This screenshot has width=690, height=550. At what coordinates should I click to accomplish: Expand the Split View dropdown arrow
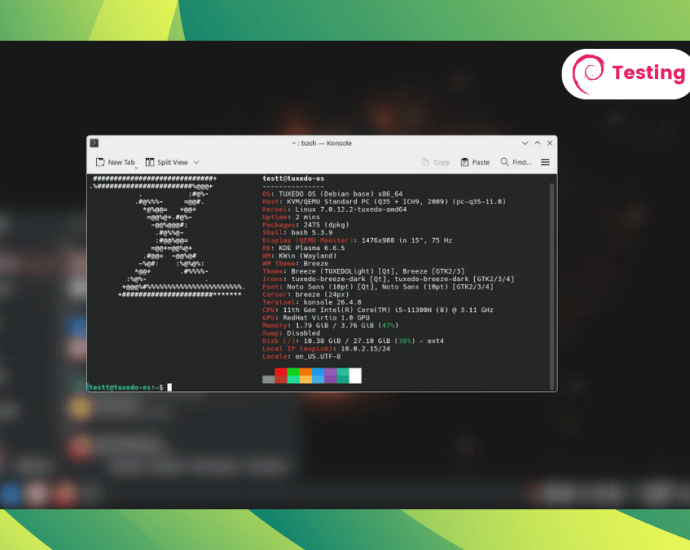(196, 162)
